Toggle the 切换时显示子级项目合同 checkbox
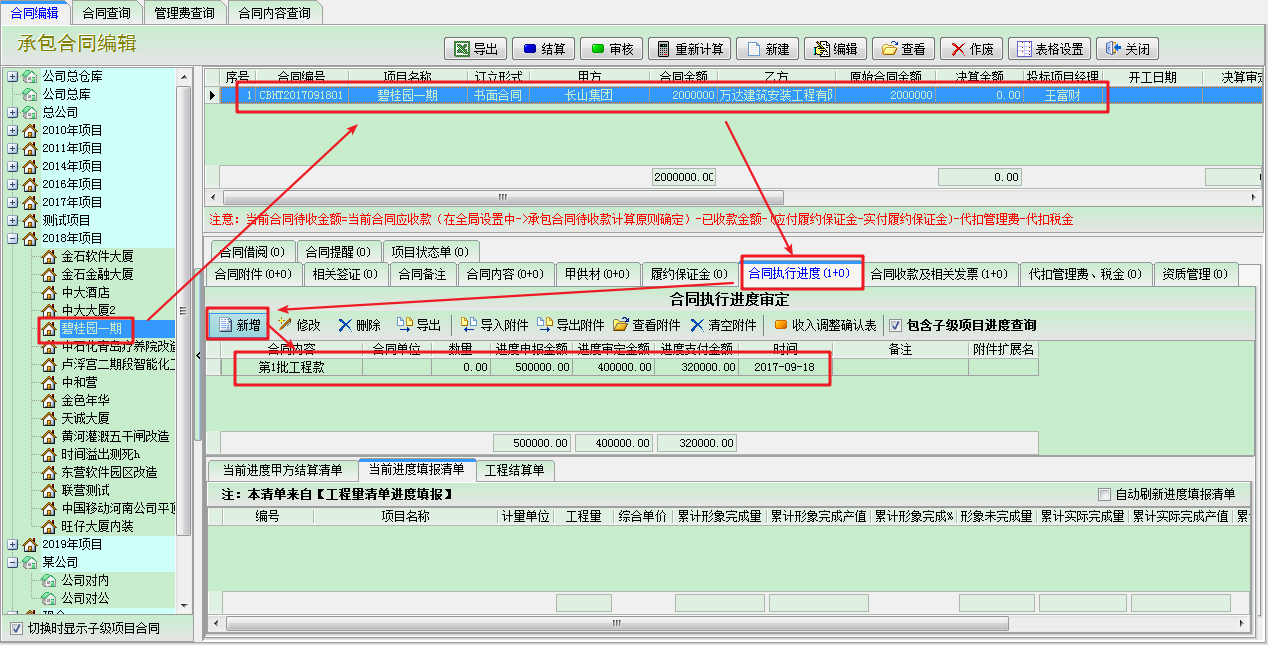Image resolution: width=1268 pixels, height=645 pixels. click(x=15, y=629)
